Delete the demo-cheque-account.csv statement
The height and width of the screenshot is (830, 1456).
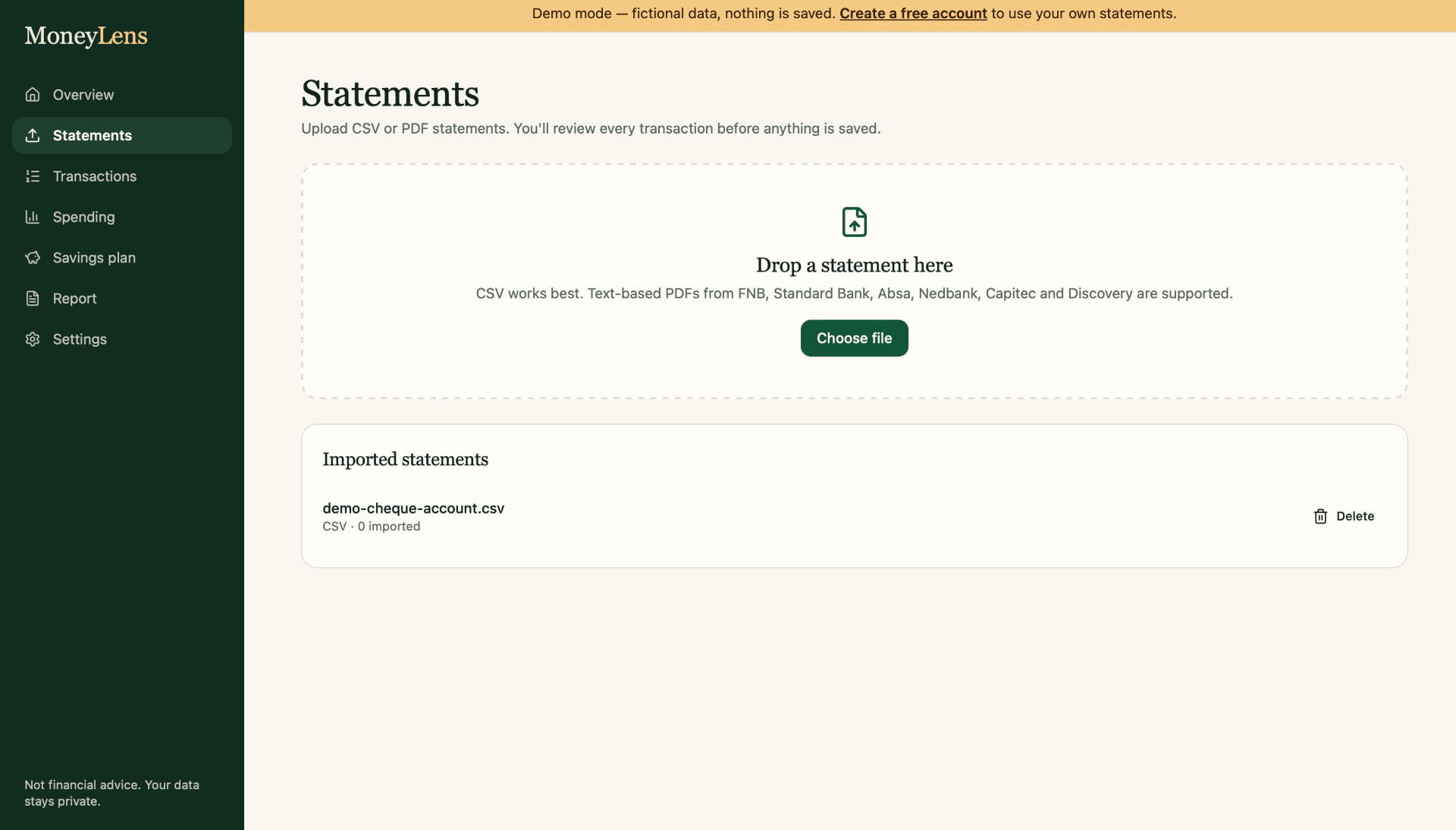[x=1344, y=517]
